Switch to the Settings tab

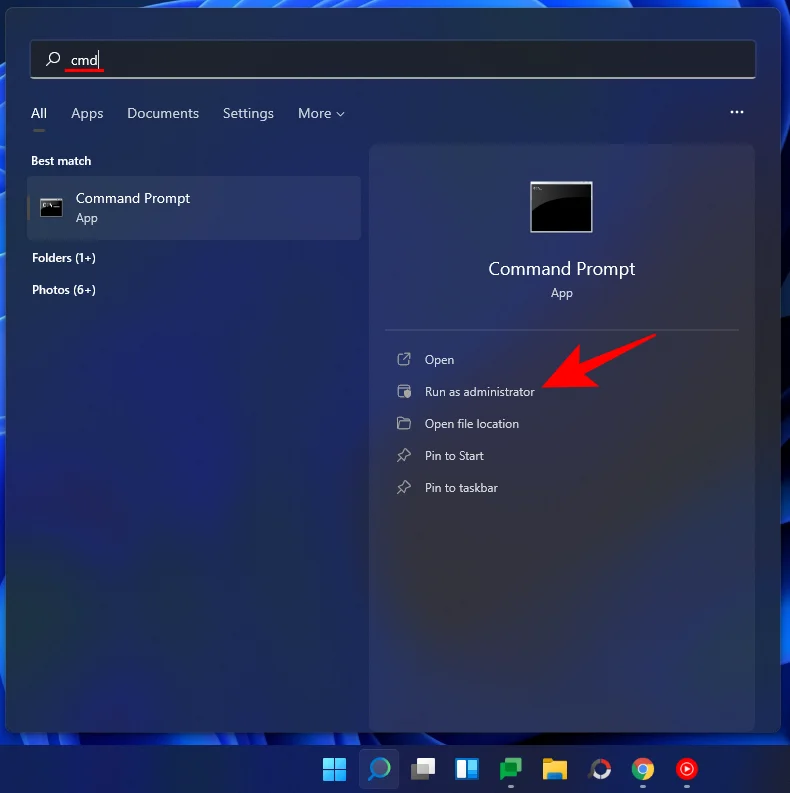(248, 113)
